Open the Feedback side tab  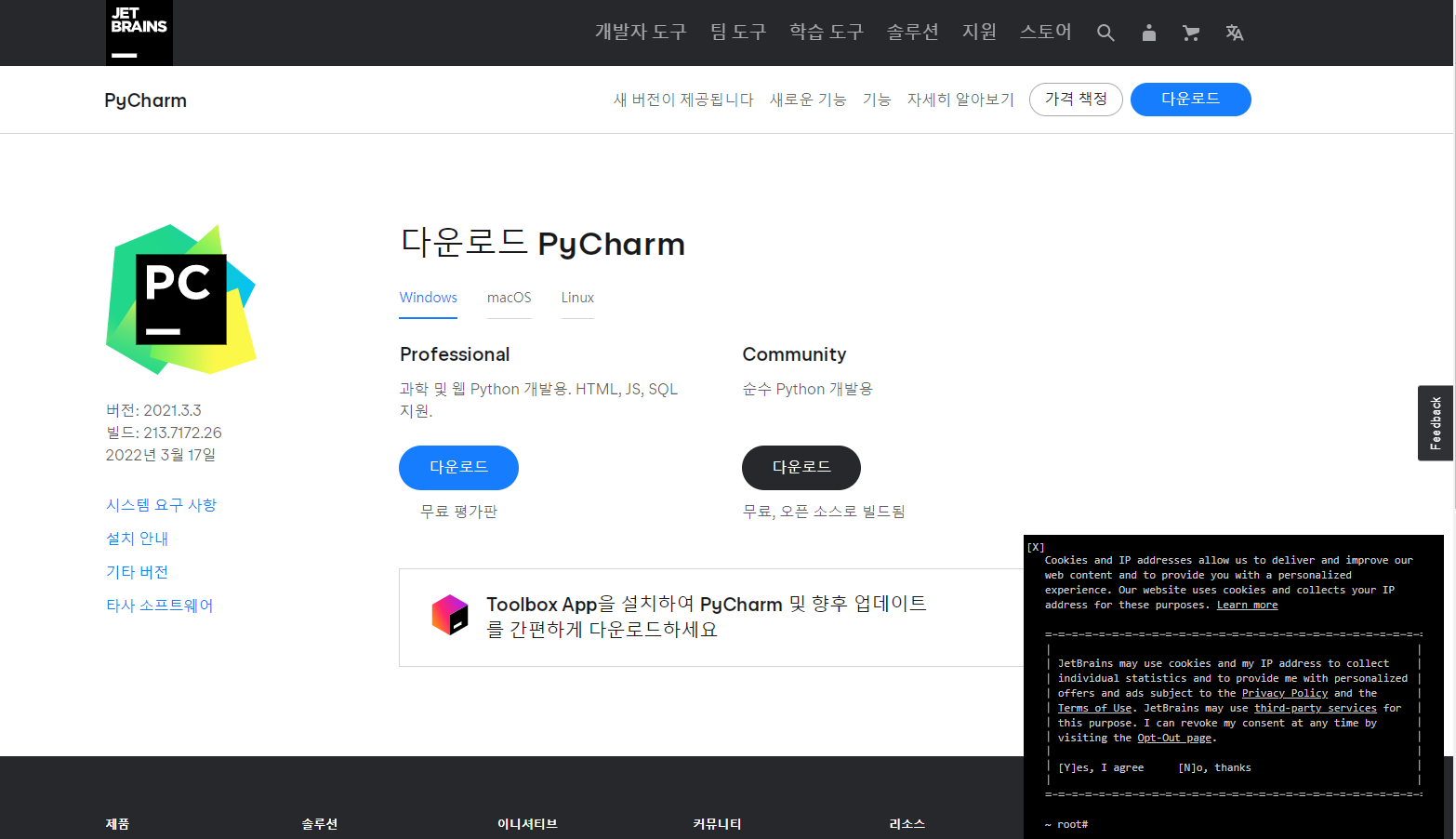[x=1436, y=423]
